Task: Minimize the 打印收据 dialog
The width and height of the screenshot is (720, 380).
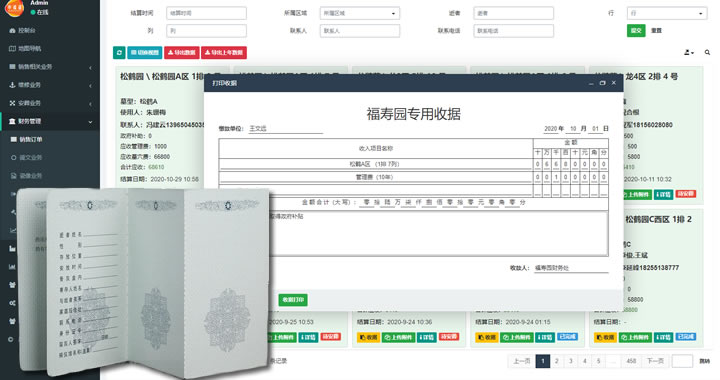Action: 591,83
